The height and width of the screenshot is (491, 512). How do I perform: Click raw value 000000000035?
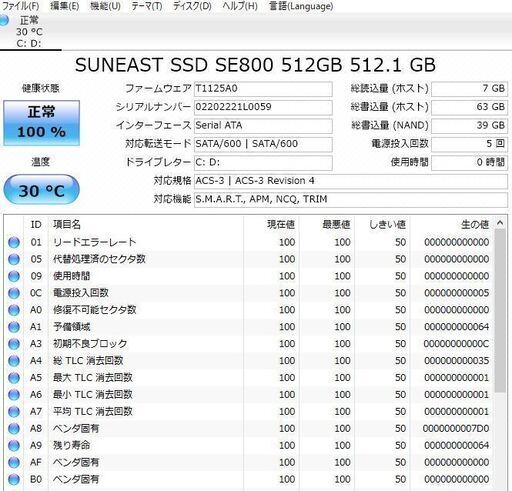456,361
